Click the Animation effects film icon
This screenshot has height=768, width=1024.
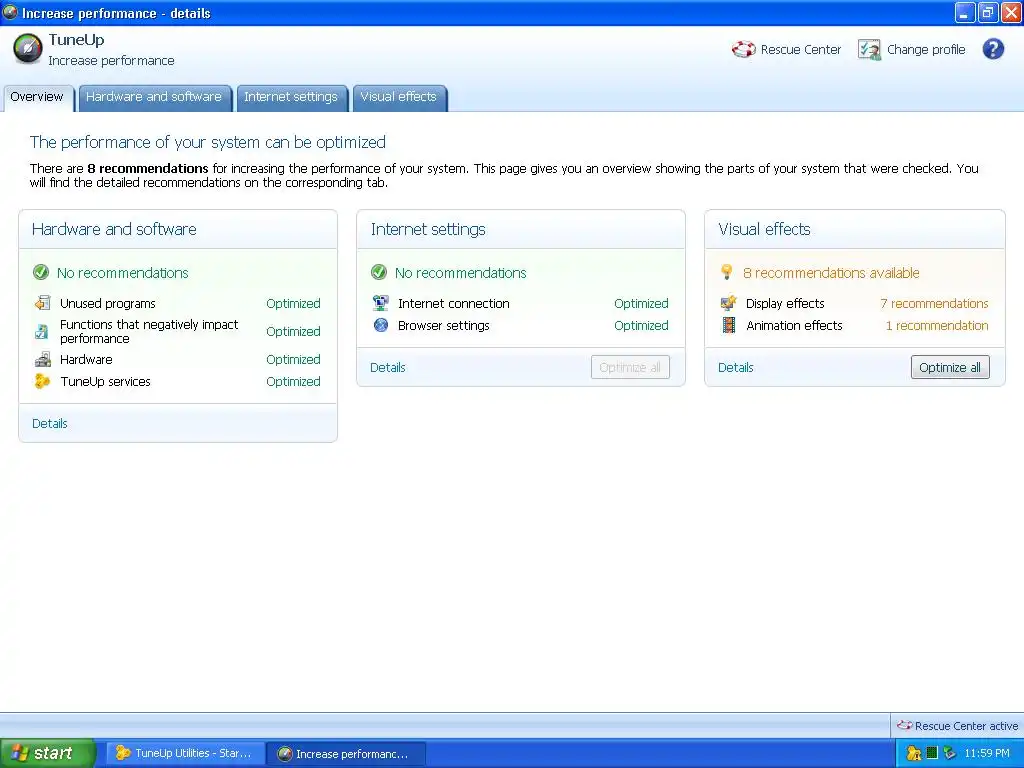click(729, 325)
